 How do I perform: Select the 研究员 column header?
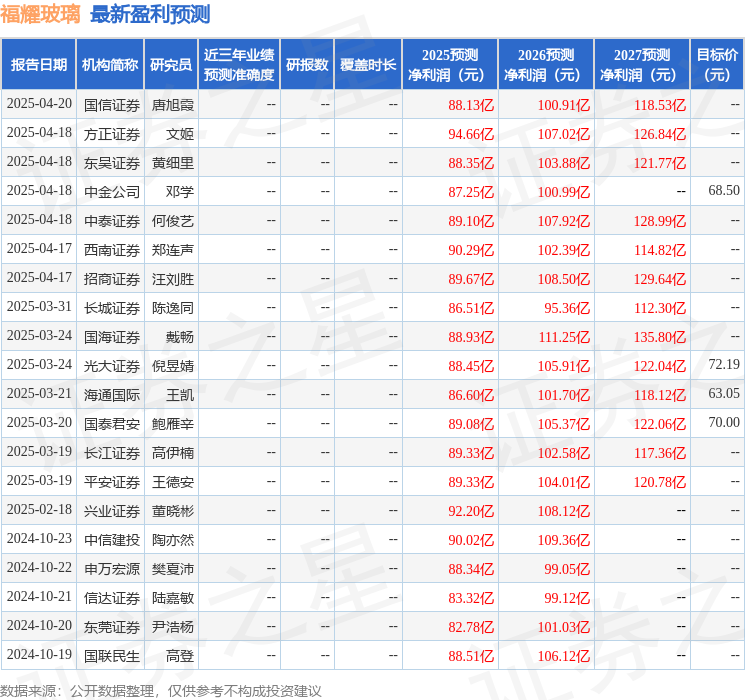tap(171, 65)
